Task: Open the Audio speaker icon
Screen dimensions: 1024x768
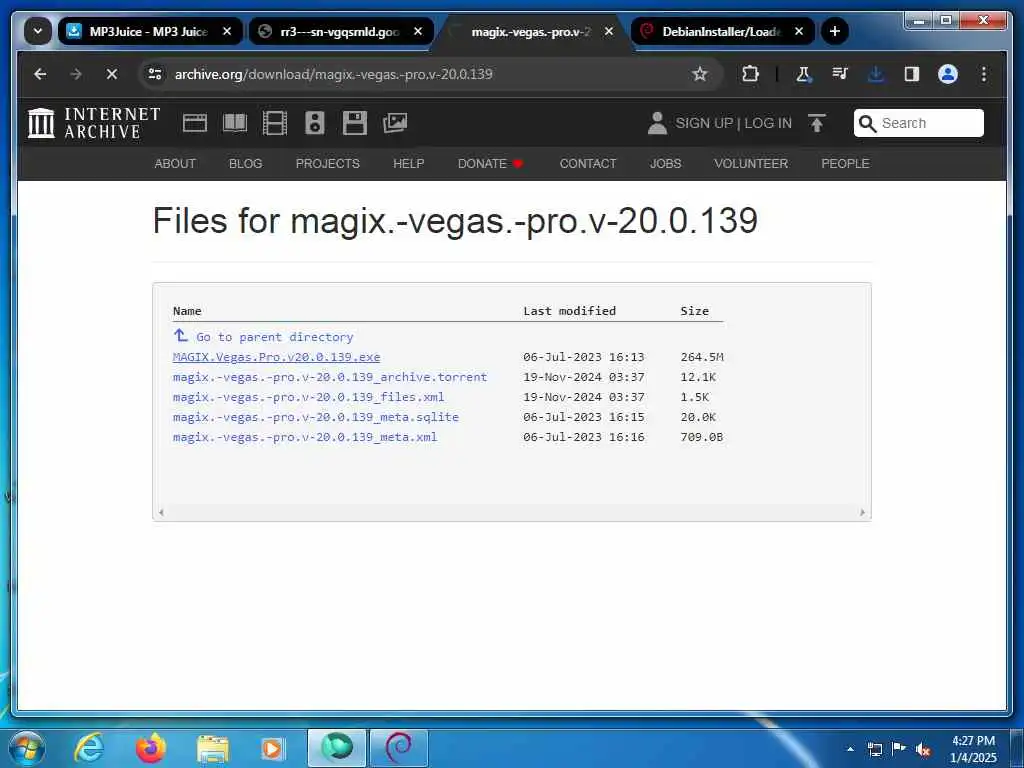Action: tap(315, 123)
